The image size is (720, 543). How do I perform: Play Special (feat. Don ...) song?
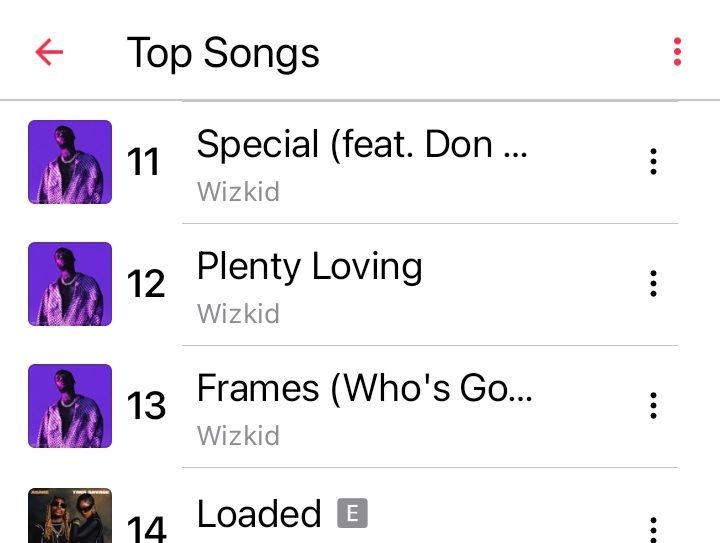tap(361, 144)
